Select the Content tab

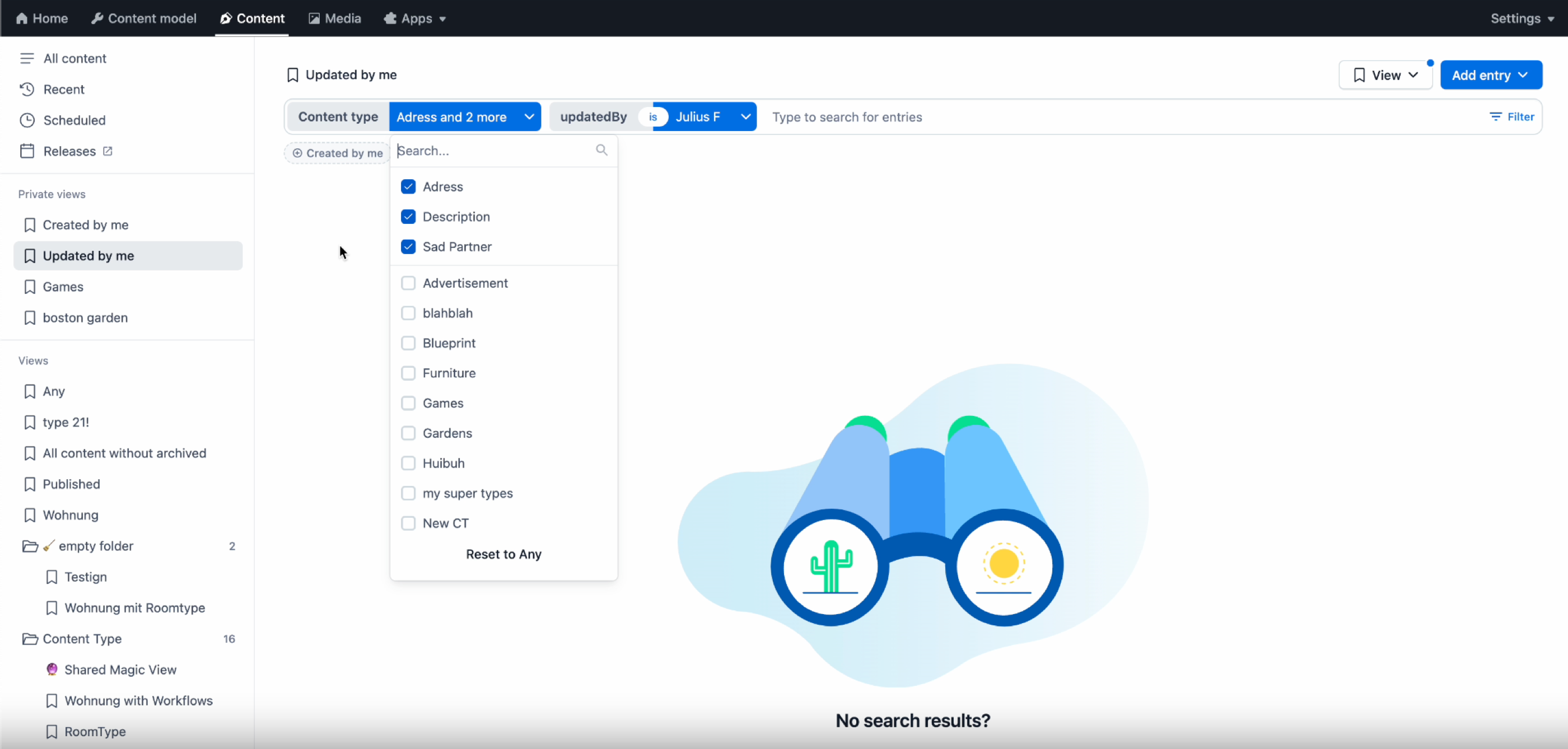[252, 18]
